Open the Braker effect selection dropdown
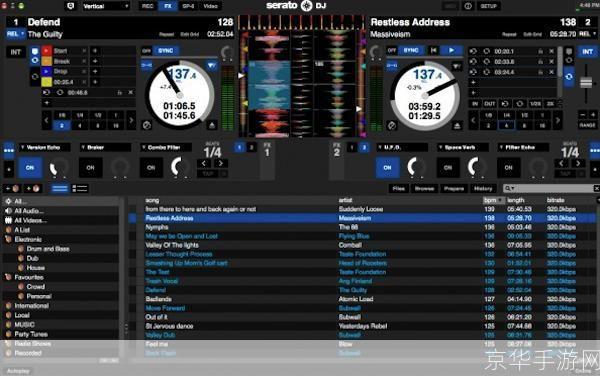 105,147
